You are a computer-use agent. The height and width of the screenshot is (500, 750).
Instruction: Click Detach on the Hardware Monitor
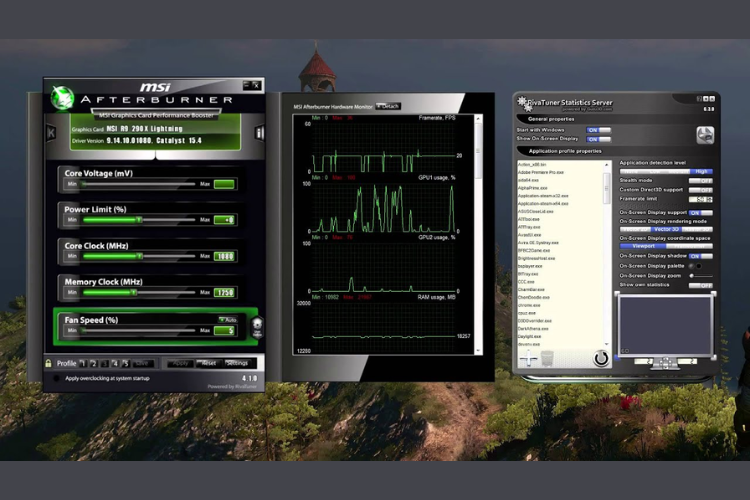[388, 106]
